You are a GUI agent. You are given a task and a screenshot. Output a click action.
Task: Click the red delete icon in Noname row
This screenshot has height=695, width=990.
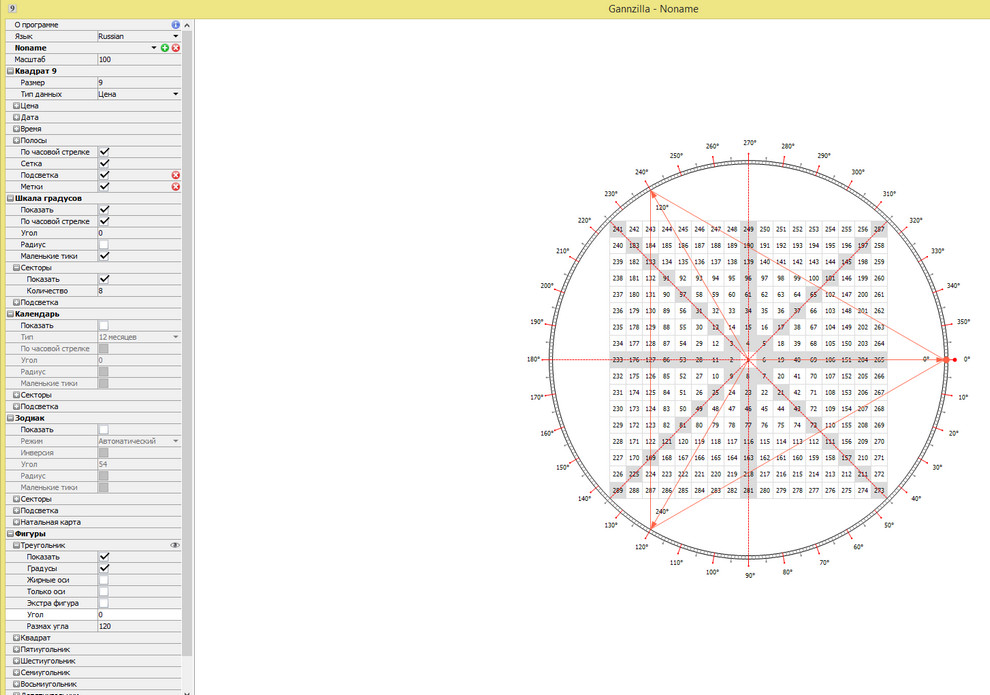(176, 48)
